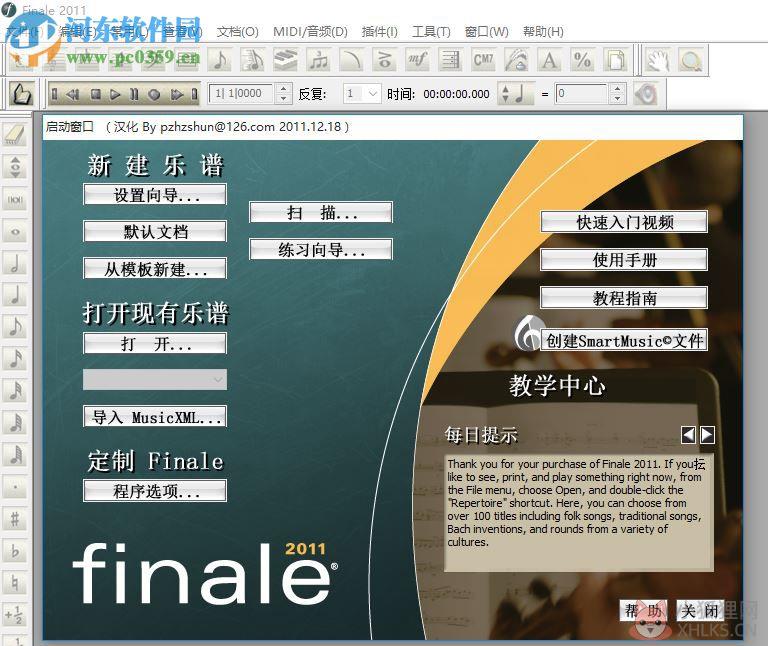Image resolution: width=768 pixels, height=646 pixels.
Task: Click the 关闭 button in launch window
Action: [x=700, y=611]
